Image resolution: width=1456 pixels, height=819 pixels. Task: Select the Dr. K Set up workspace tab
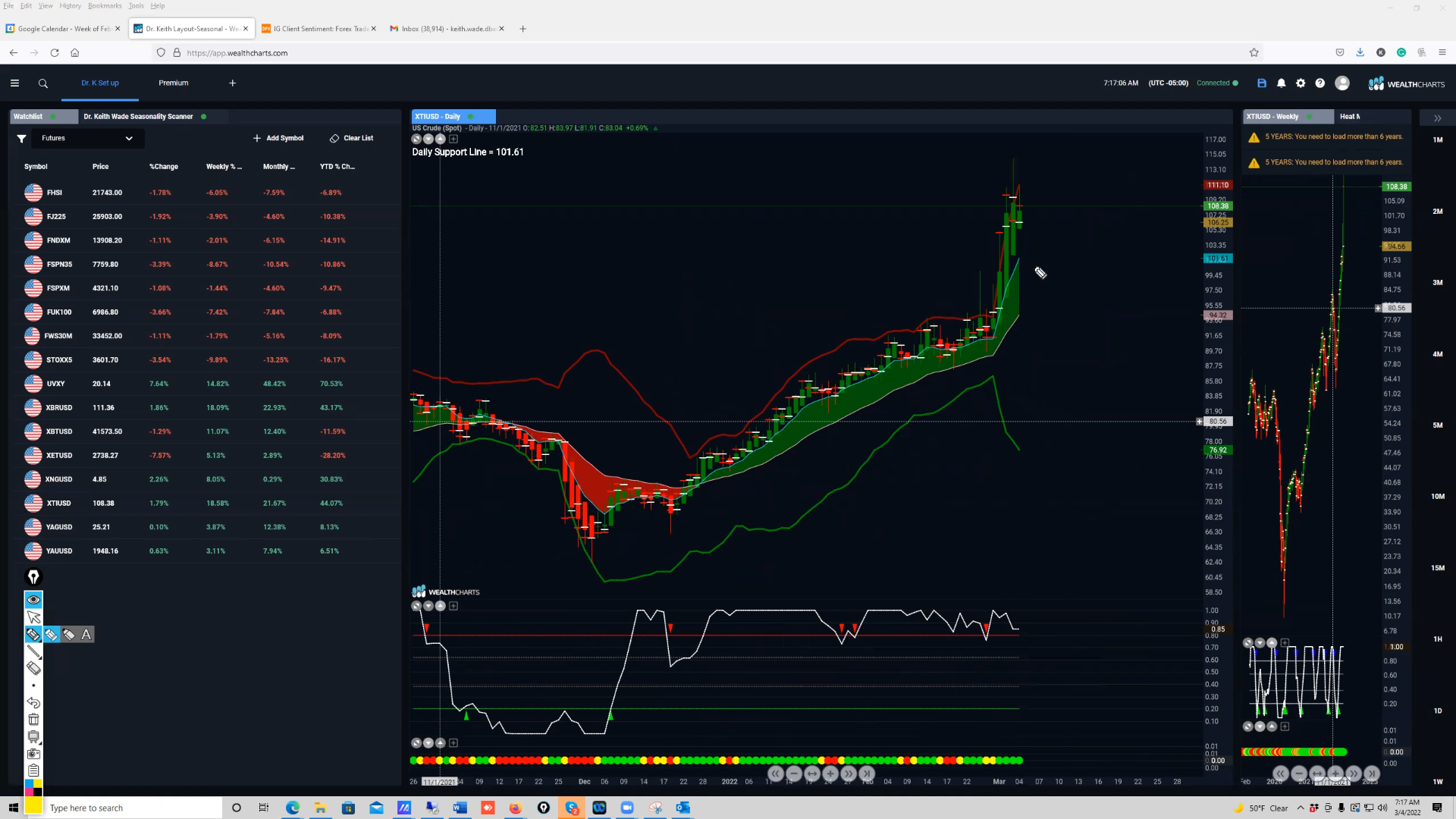(100, 83)
